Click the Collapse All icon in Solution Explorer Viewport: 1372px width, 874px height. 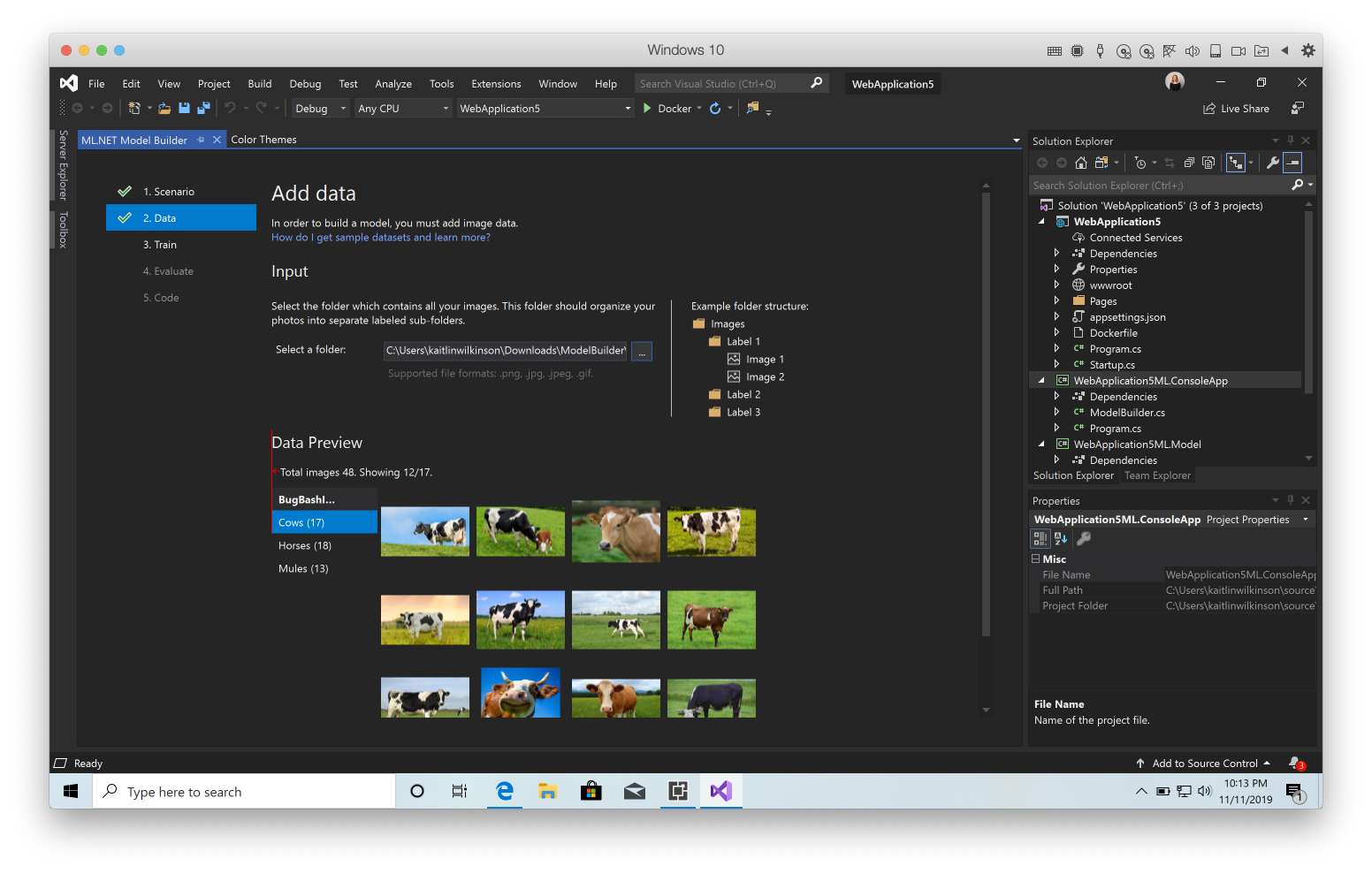[x=1189, y=163]
